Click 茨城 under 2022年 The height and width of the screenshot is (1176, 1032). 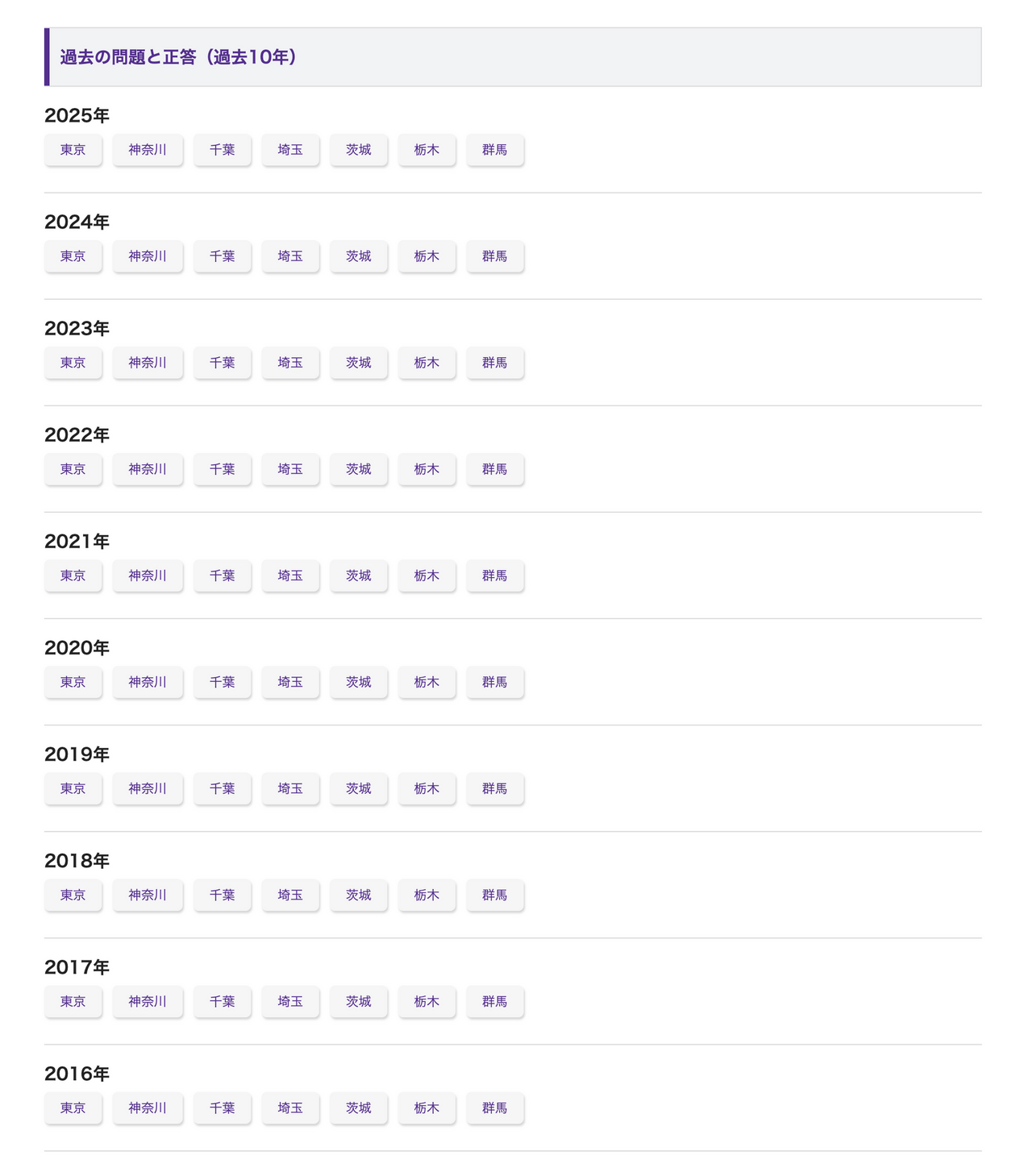click(x=359, y=469)
